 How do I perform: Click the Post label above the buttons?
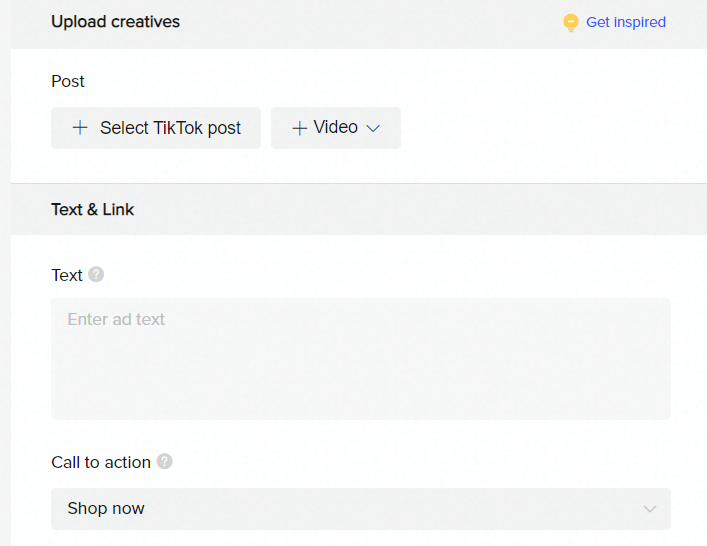(68, 81)
